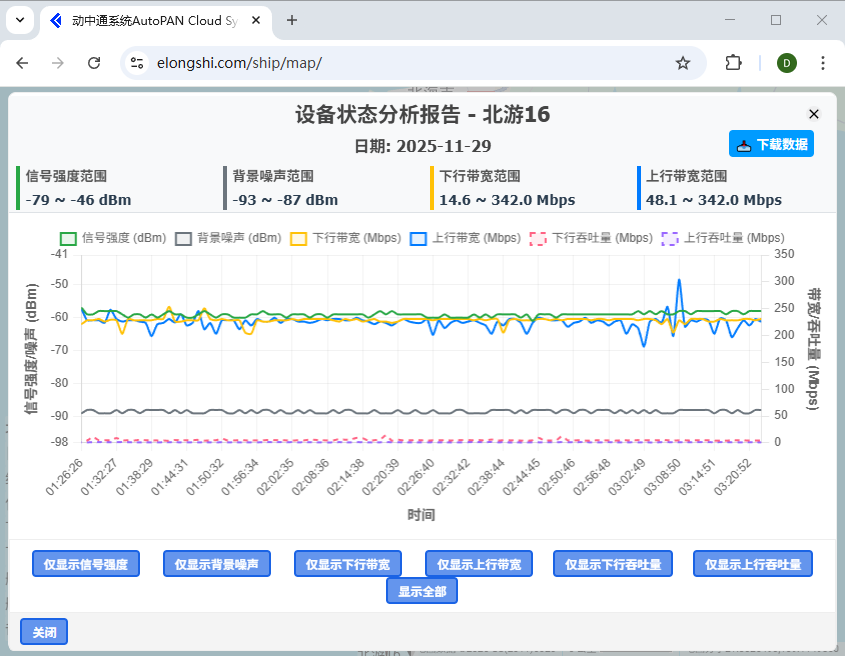Viewport: 845px width, 656px height.
Task: Click the 显示全部 button
Action: (x=421, y=590)
